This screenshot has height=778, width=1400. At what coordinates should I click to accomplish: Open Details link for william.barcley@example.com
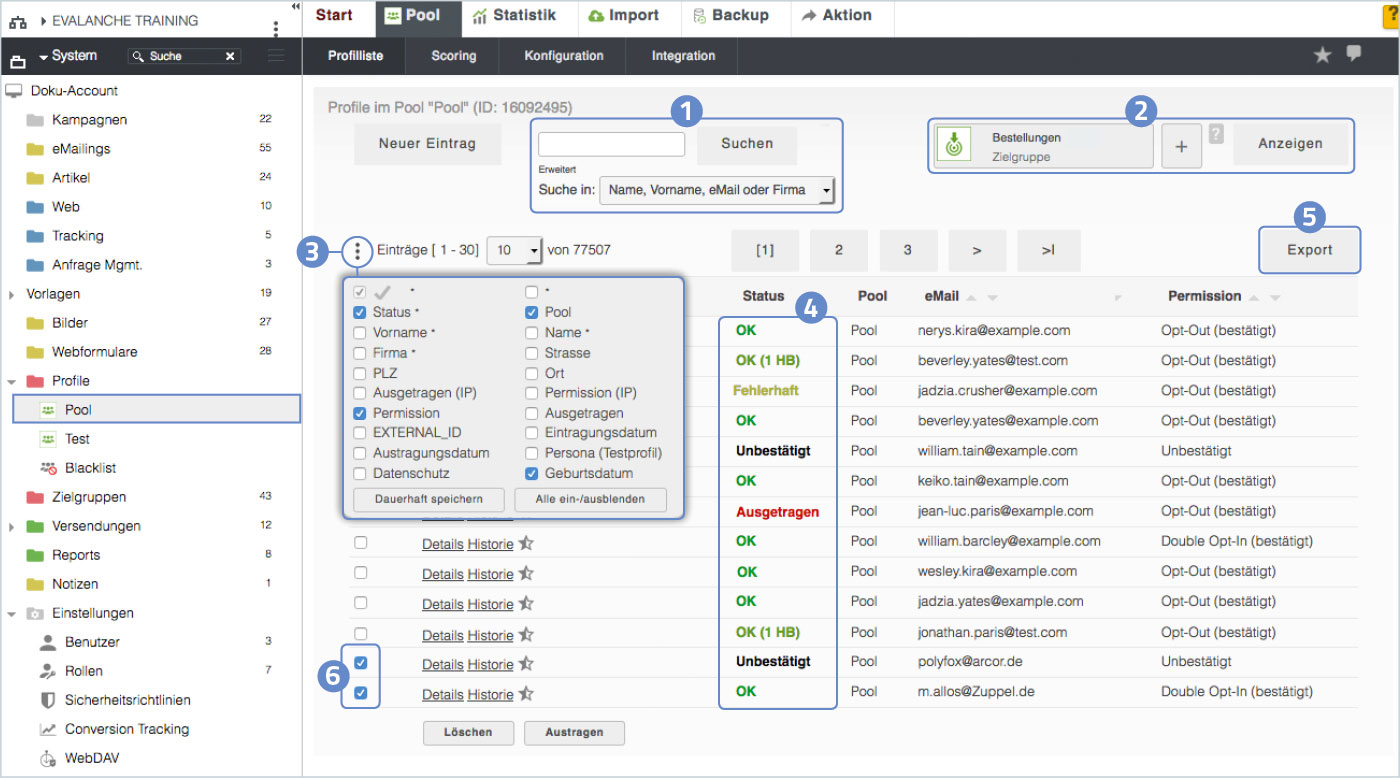442,544
